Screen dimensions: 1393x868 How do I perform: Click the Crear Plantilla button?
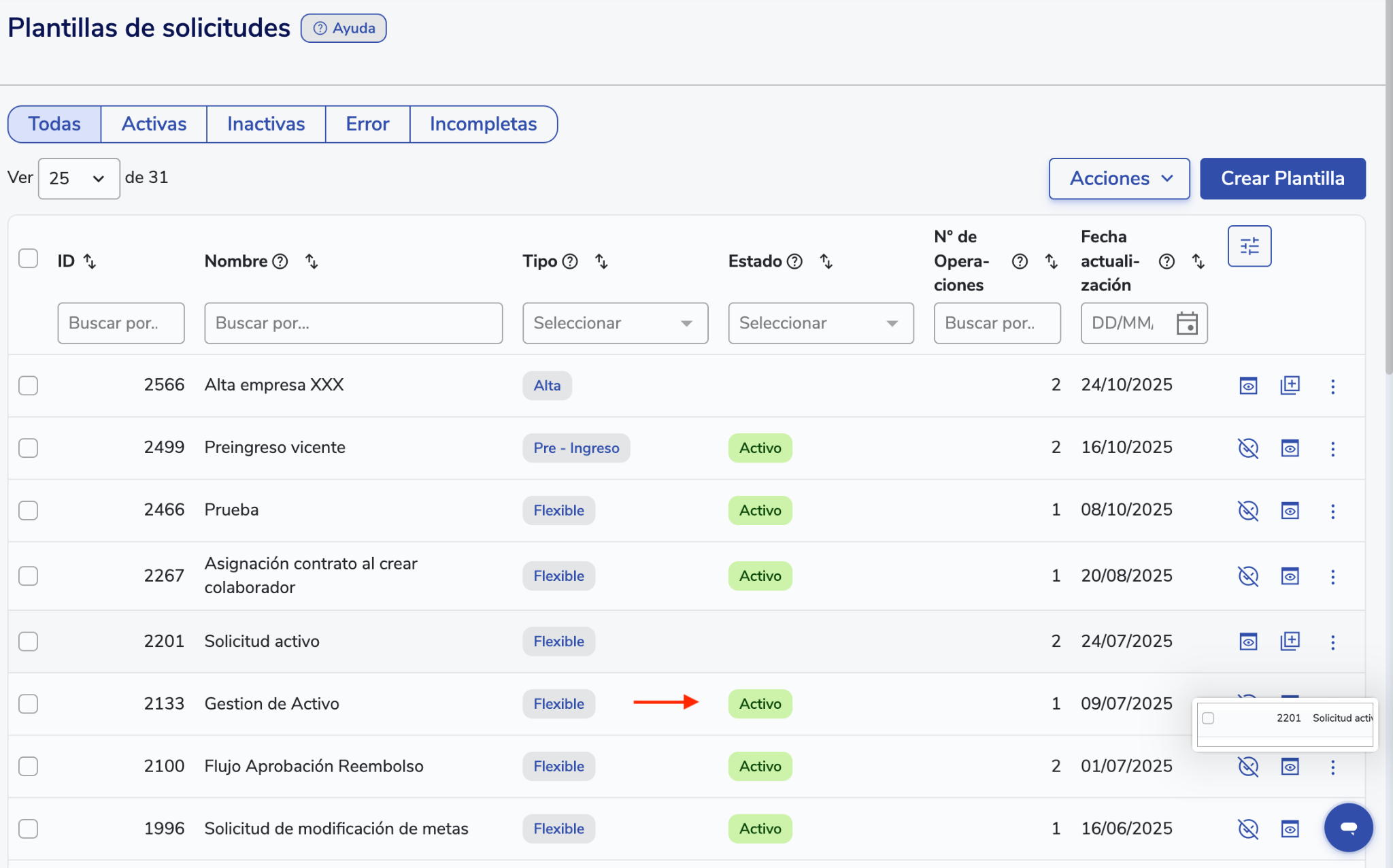point(1282,179)
